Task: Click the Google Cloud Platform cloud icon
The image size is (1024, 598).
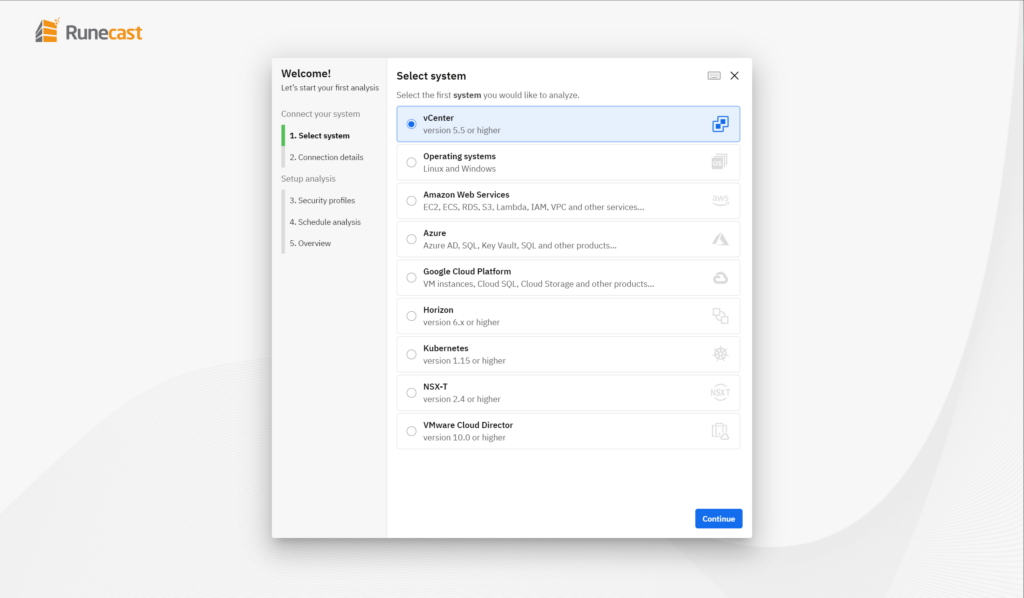Action: click(x=720, y=277)
